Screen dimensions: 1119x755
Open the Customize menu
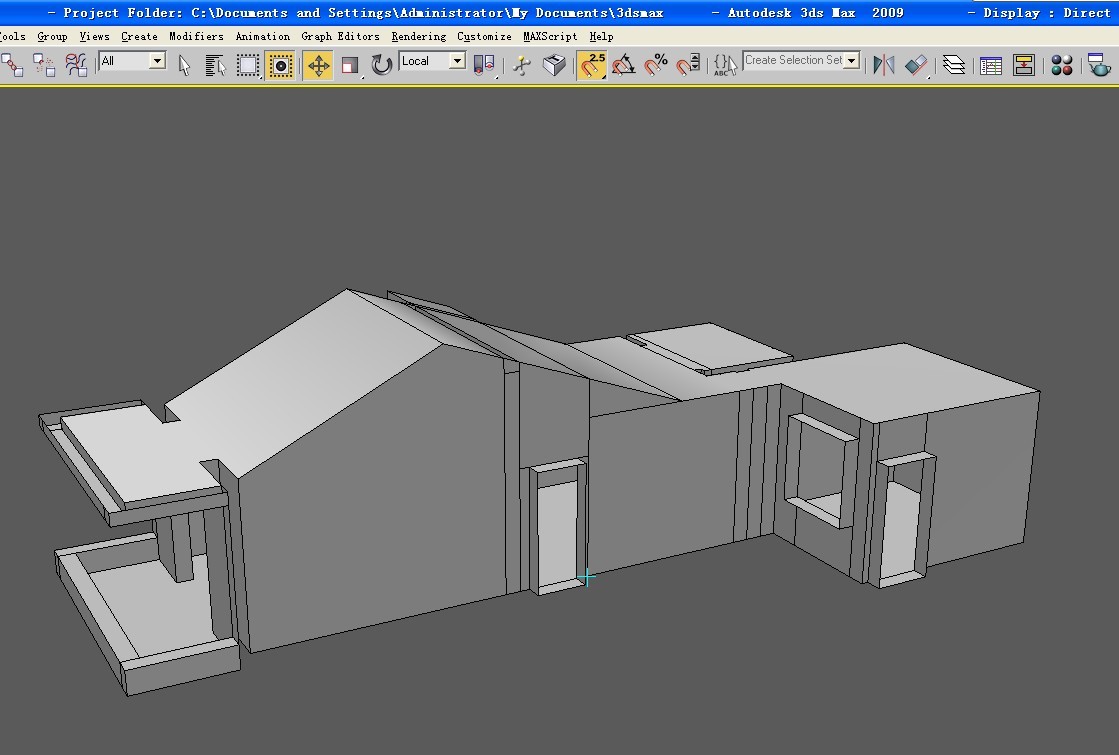click(x=484, y=36)
